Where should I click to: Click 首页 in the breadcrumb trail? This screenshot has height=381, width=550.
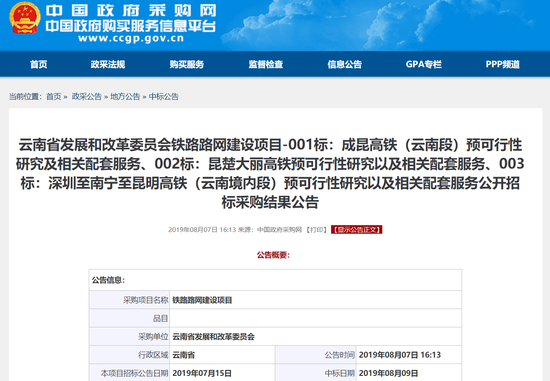(54, 96)
